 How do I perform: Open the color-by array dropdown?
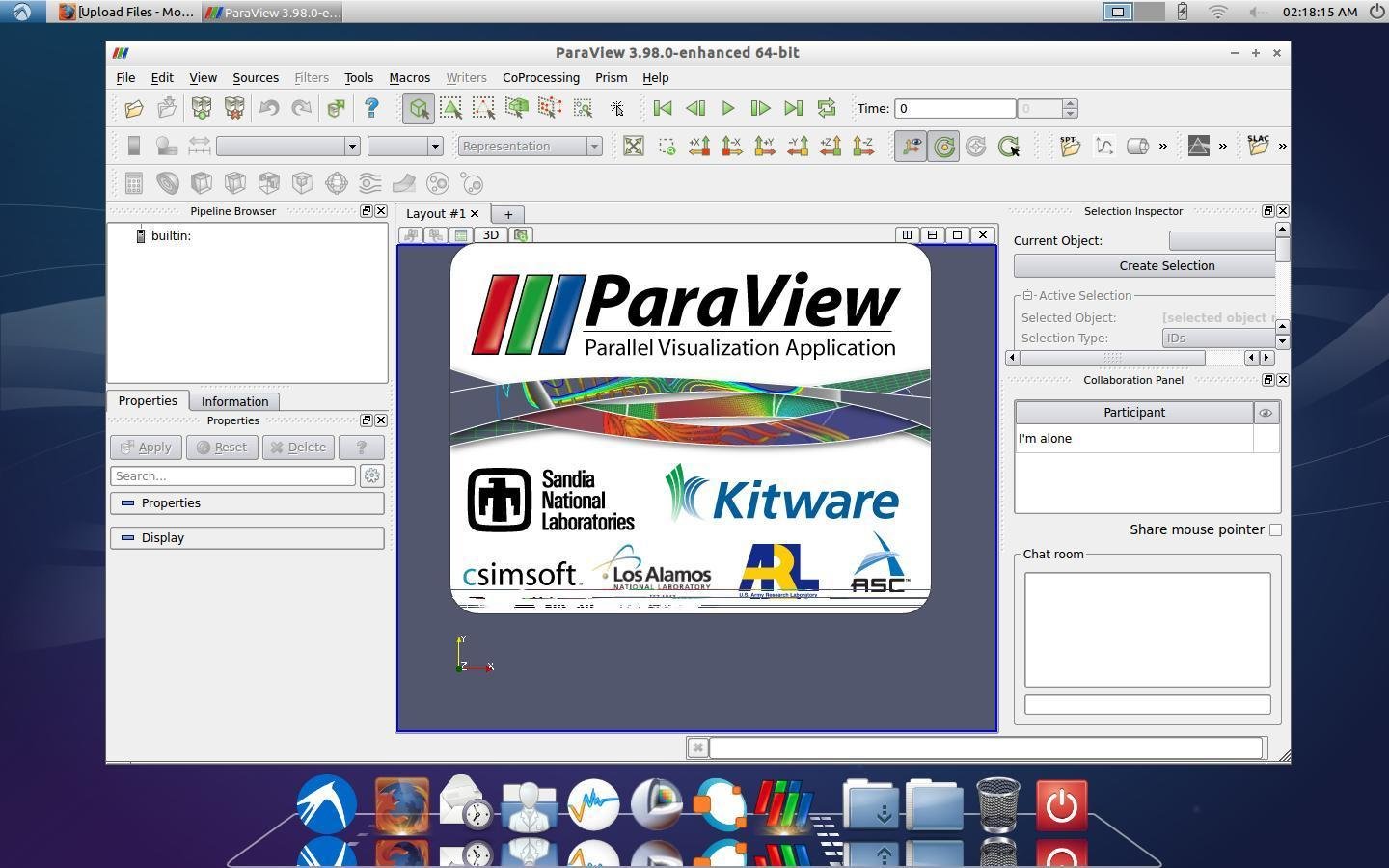[x=288, y=146]
